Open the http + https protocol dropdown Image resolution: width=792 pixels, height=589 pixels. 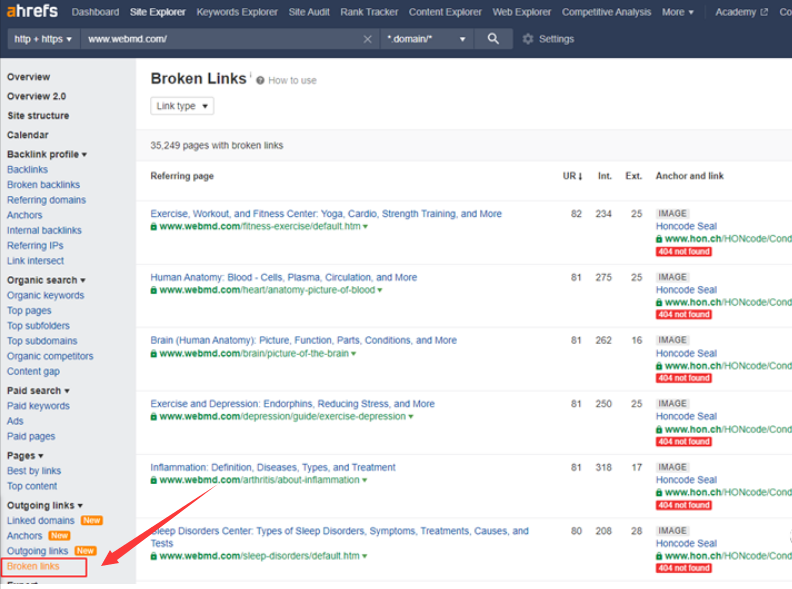[x=43, y=39]
